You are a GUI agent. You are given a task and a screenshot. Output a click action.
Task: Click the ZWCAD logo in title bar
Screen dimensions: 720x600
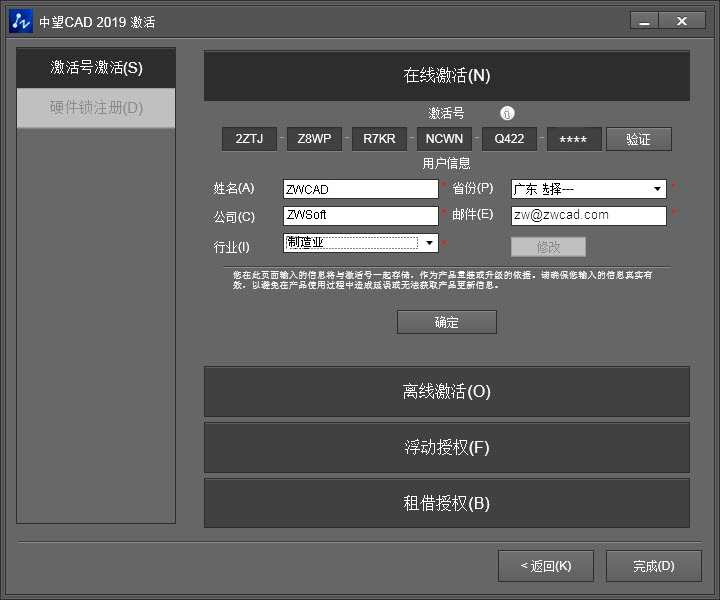21,21
